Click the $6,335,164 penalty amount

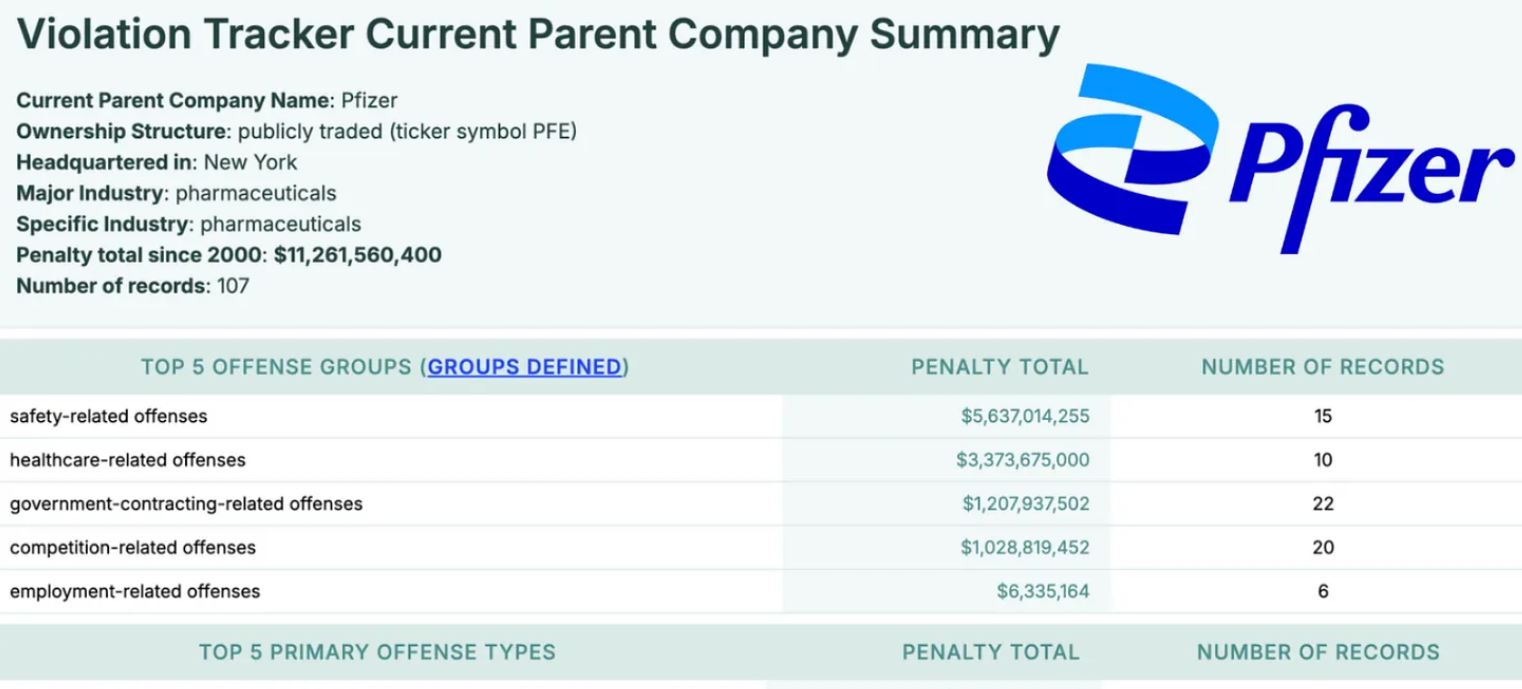1043,592
